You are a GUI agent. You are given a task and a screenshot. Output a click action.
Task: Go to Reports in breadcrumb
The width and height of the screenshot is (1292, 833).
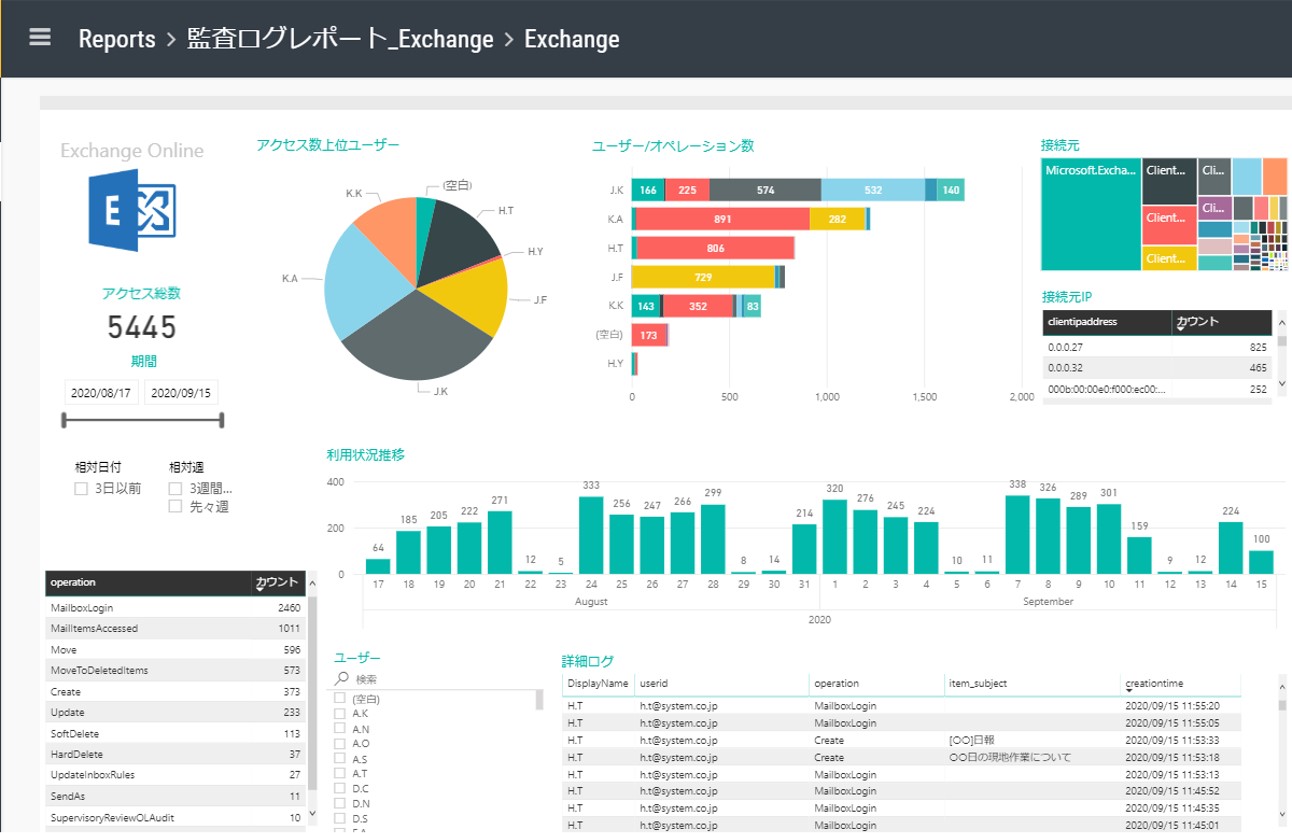117,39
